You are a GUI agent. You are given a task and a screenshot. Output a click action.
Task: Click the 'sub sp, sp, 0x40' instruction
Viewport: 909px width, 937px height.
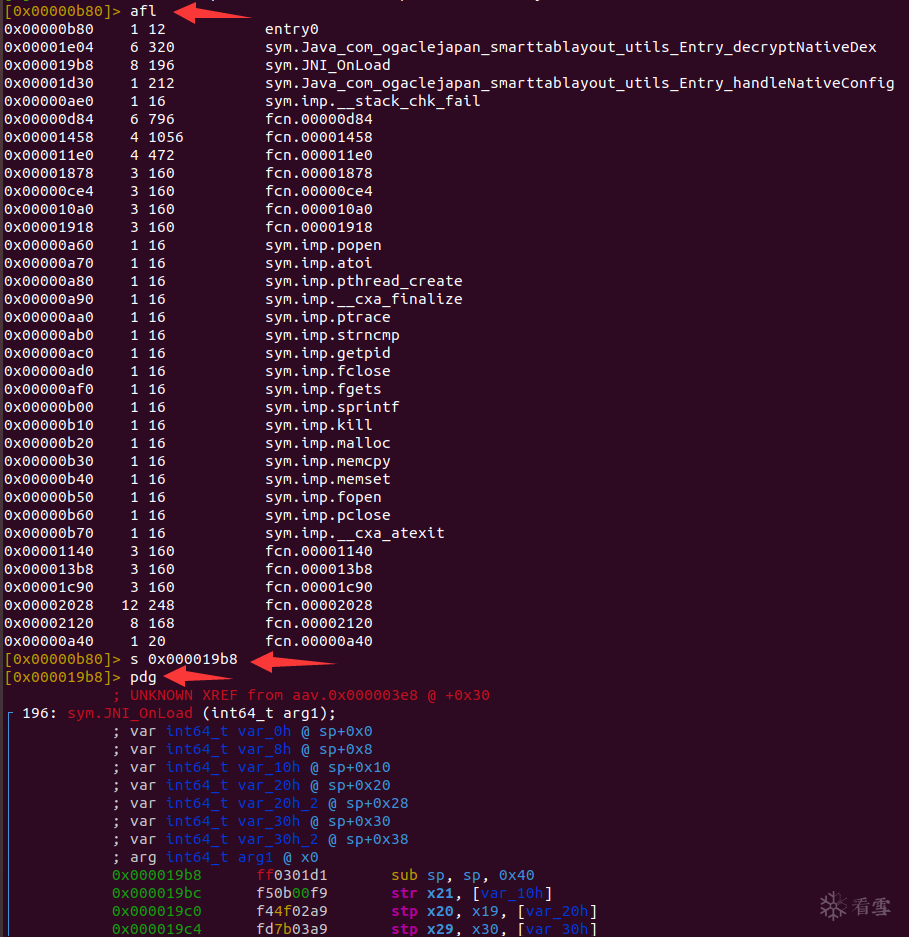click(463, 875)
